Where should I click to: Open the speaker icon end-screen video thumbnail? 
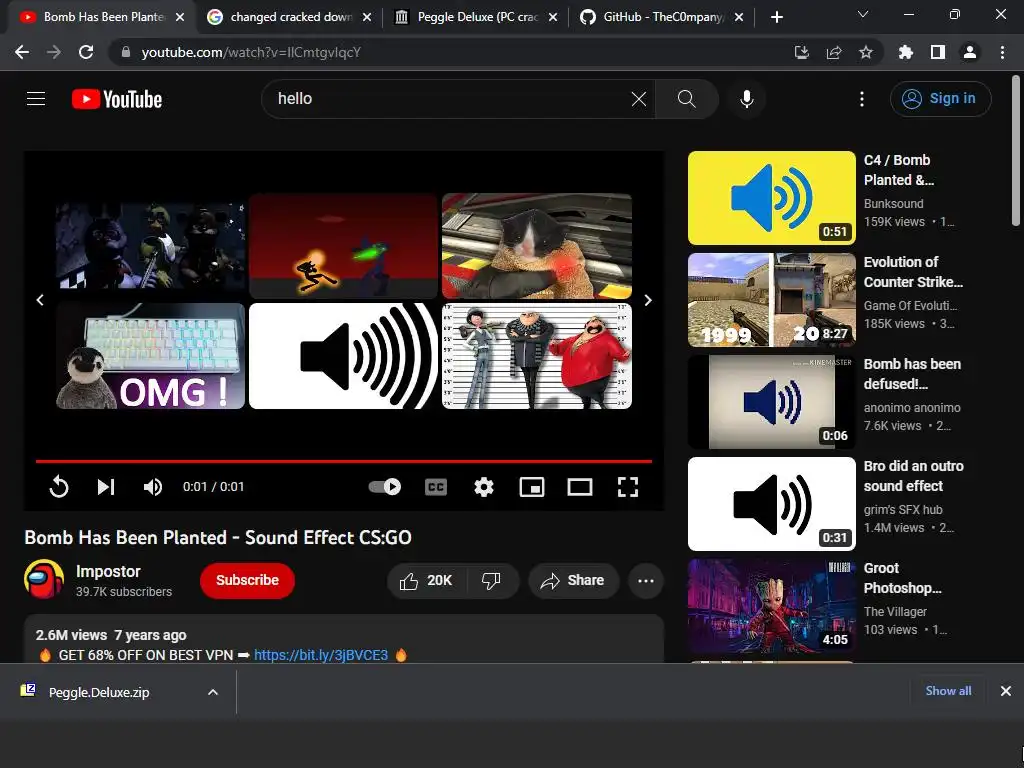(344, 356)
